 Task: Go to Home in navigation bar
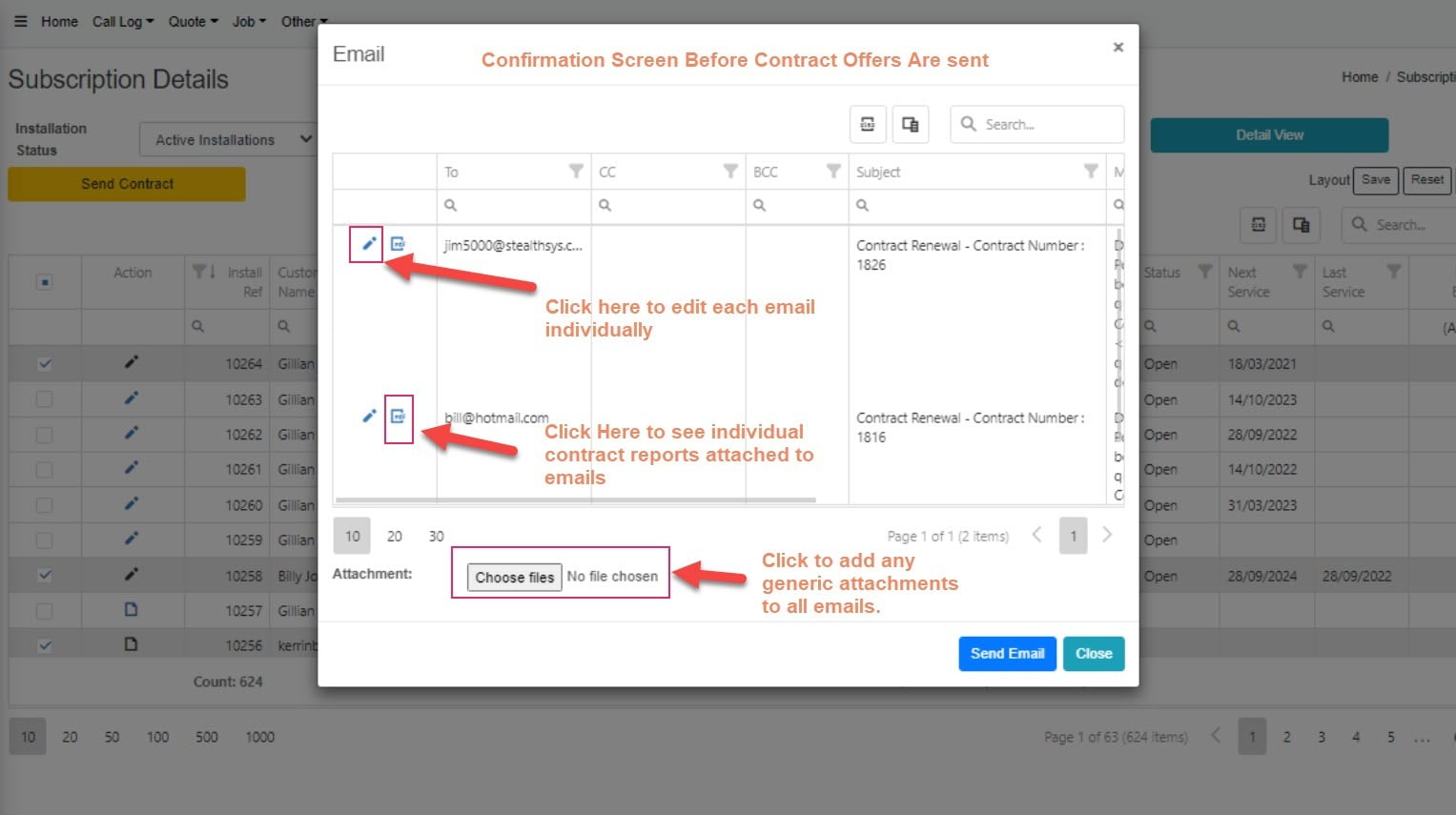click(x=59, y=21)
